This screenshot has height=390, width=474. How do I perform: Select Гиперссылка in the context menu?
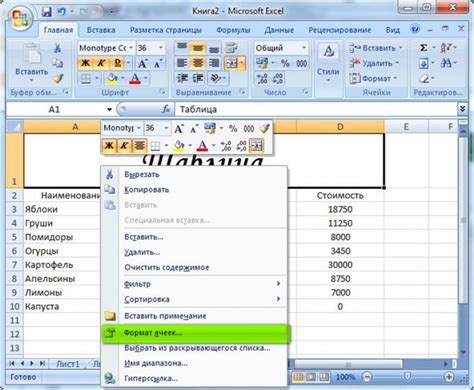pyautogui.click(x=151, y=378)
